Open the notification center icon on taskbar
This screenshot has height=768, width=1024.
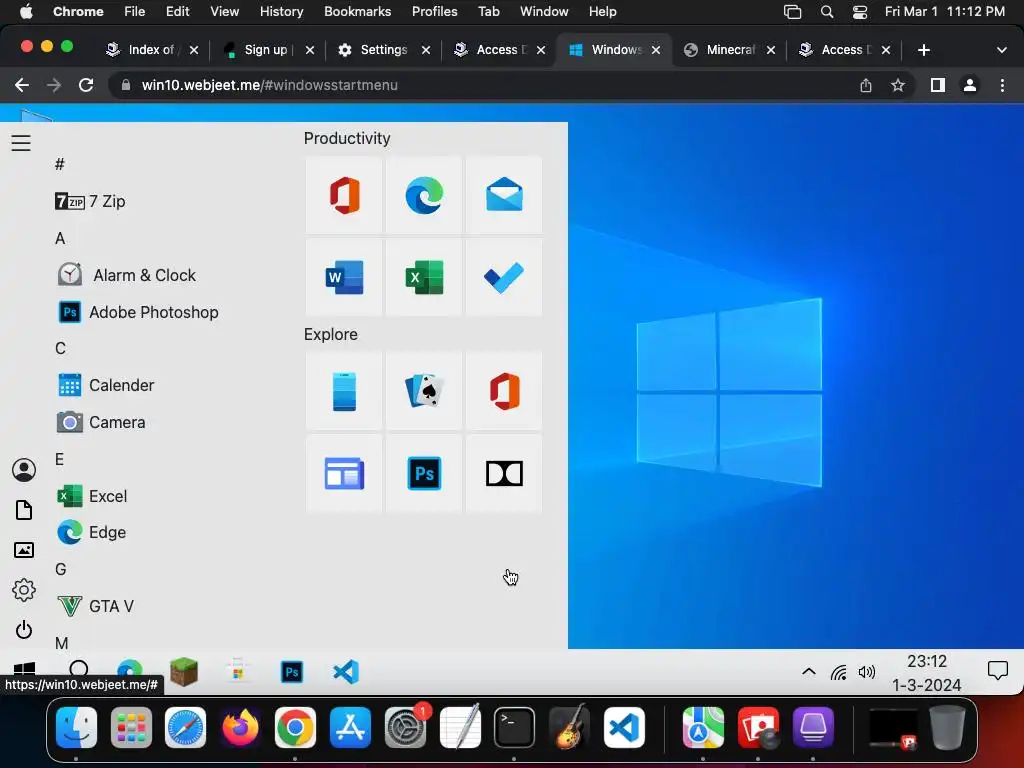coord(997,671)
